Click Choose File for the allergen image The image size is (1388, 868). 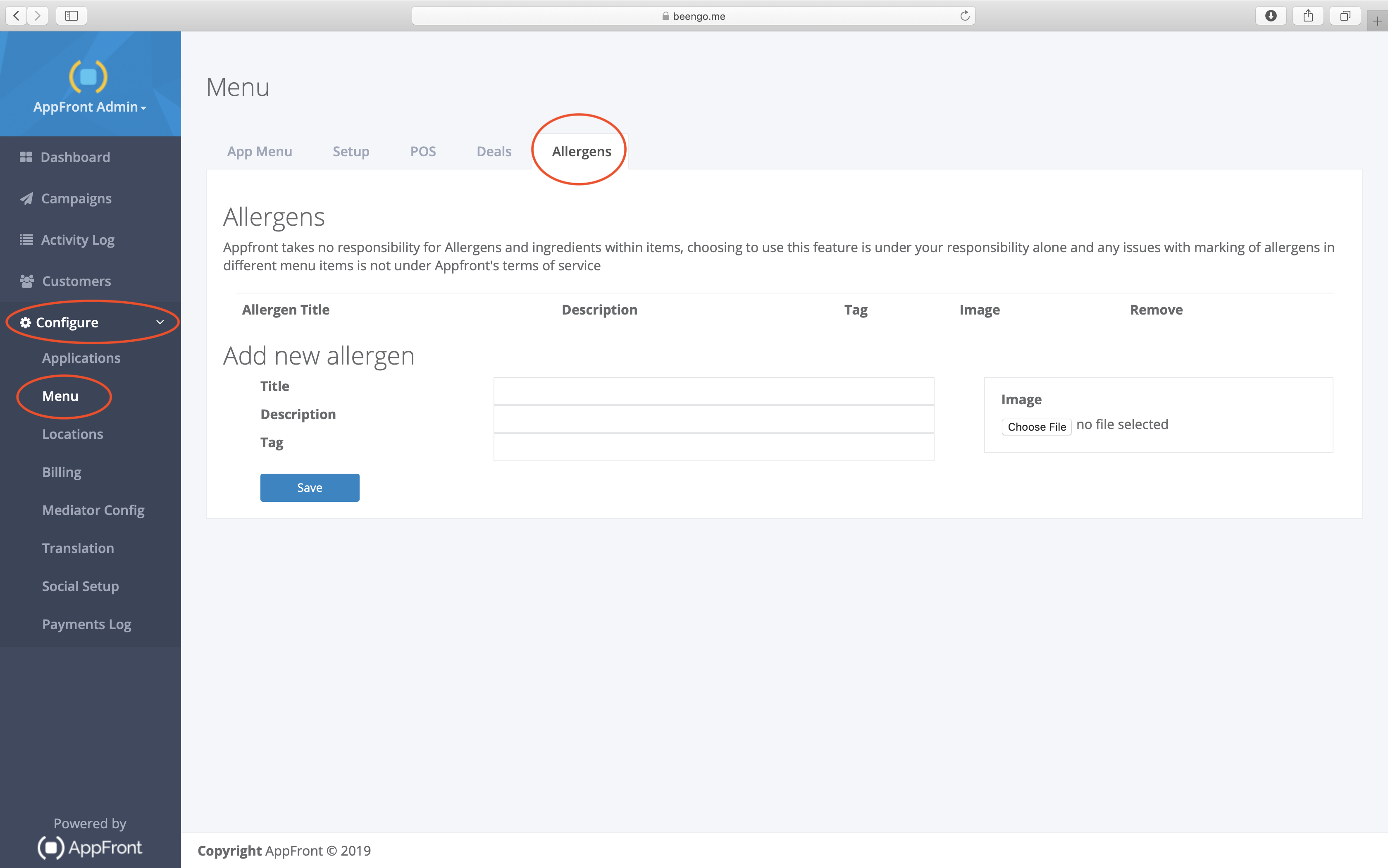tap(1036, 427)
